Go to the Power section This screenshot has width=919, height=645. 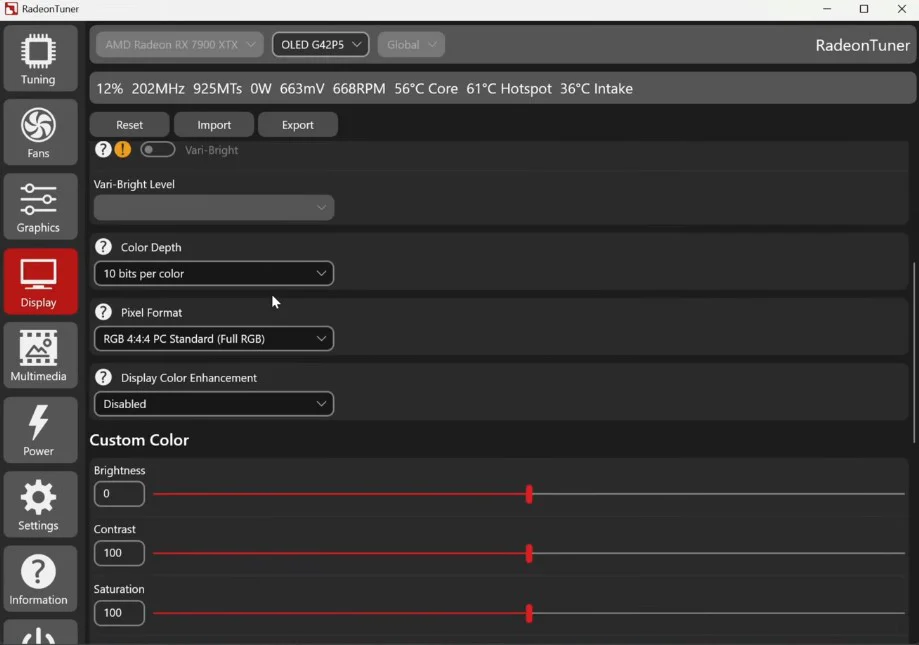(38, 431)
